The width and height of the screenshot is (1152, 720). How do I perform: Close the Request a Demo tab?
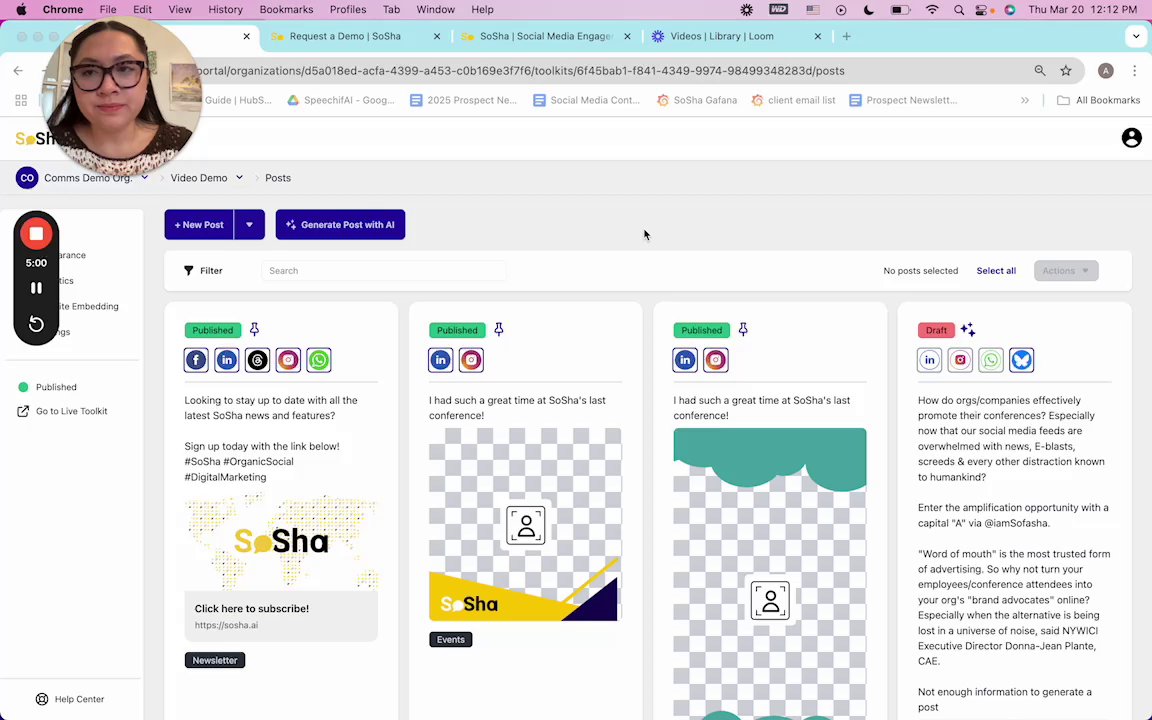pos(437,36)
